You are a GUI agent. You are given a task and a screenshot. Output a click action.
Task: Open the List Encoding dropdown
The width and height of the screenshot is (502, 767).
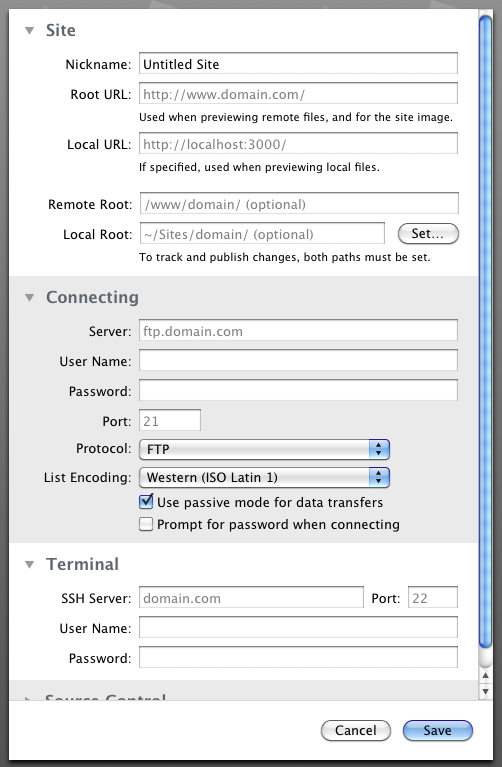264,477
